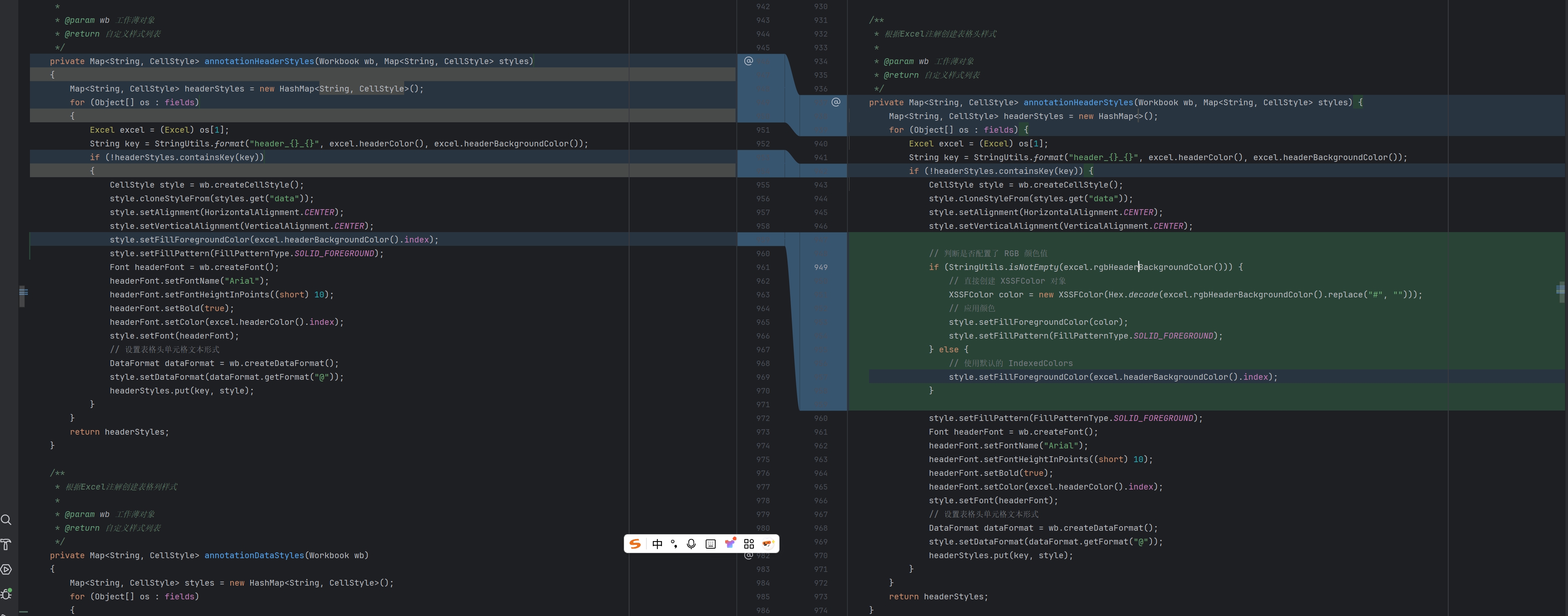
Task: Start voice input with microphone icon
Action: (691, 544)
